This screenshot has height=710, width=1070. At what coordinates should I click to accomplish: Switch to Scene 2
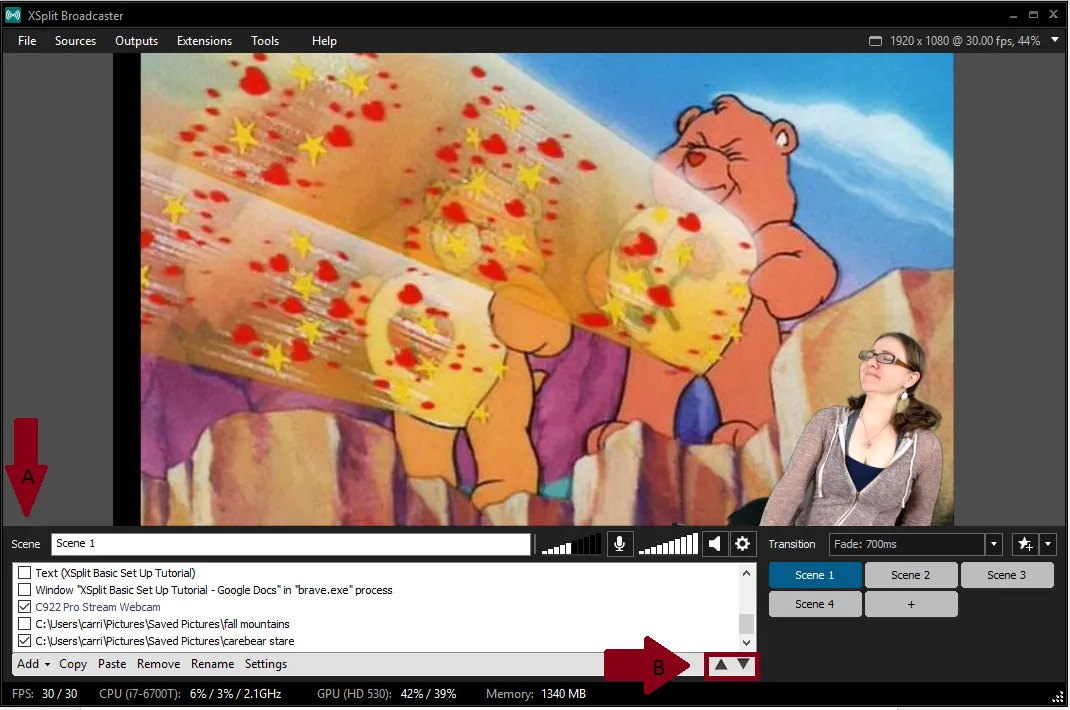click(910, 575)
